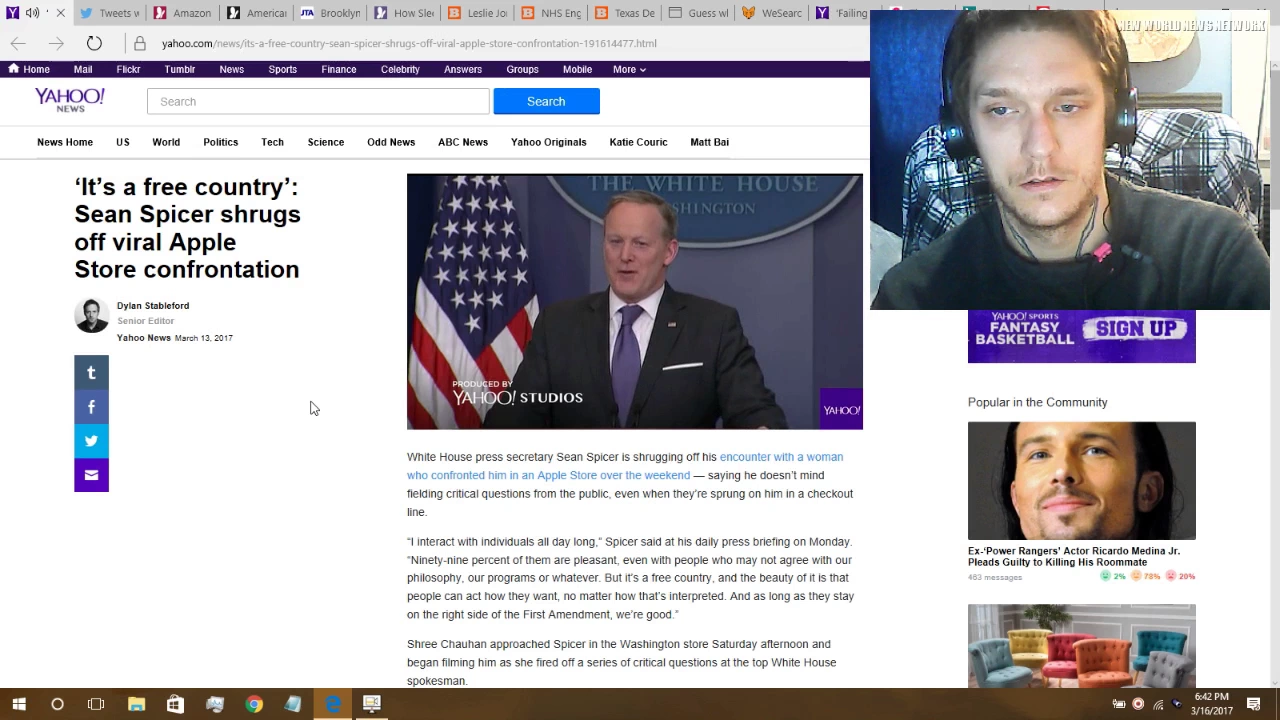Open Tumblr in the Yahoo top bar
This screenshot has height=720, width=1280.
(x=180, y=69)
